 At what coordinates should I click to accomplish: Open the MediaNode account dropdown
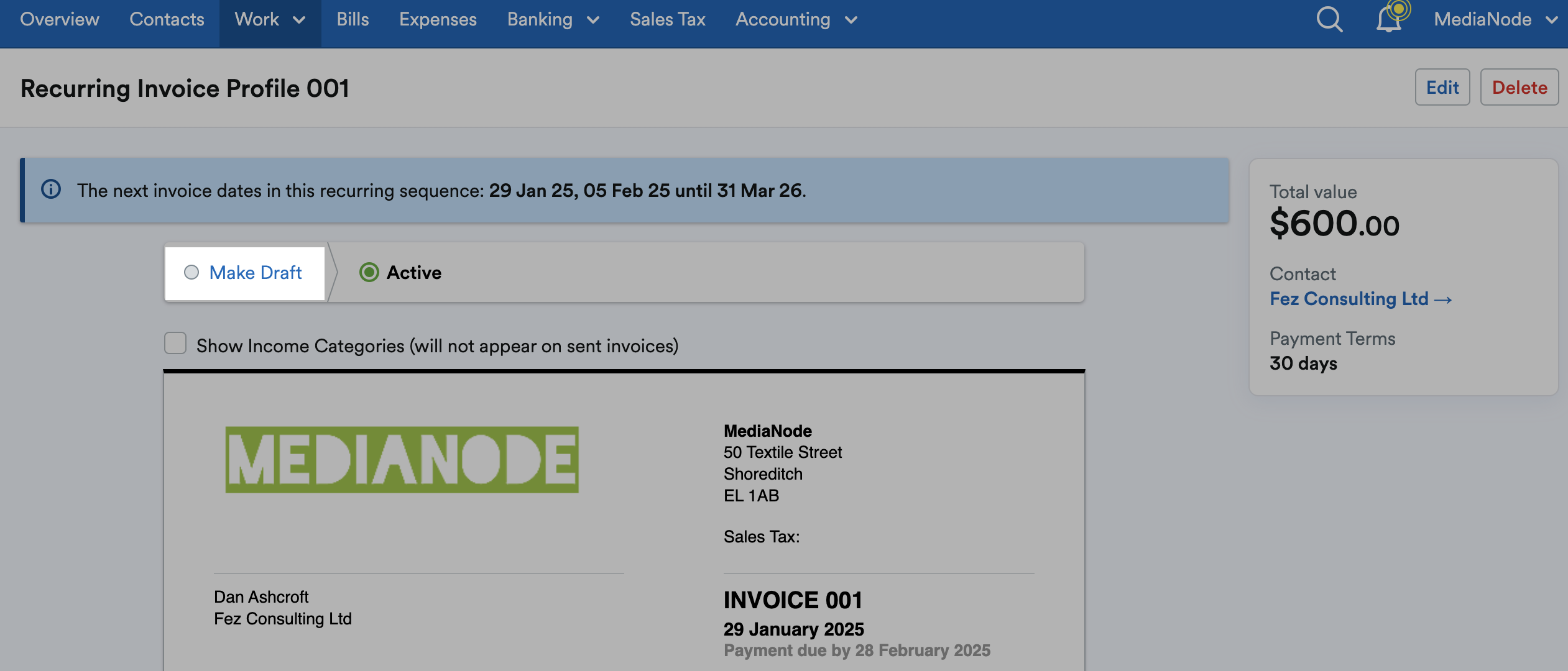click(1495, 19)
